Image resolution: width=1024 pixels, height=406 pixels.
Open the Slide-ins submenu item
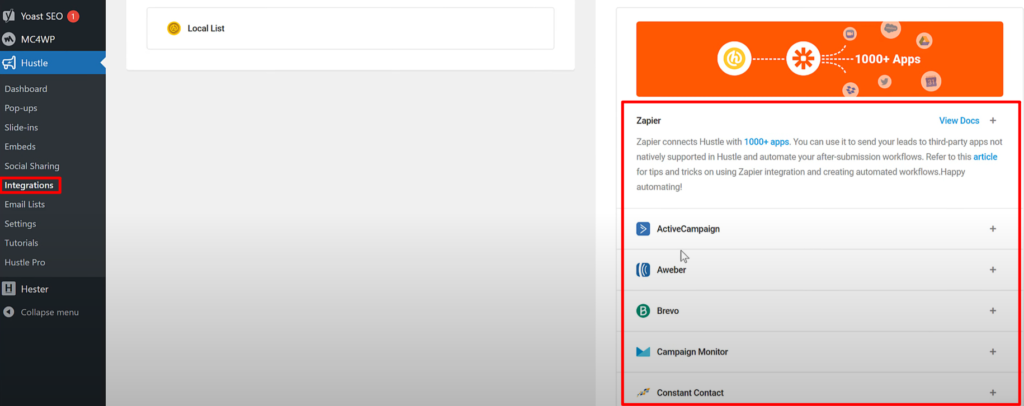(x=21, y=127)
